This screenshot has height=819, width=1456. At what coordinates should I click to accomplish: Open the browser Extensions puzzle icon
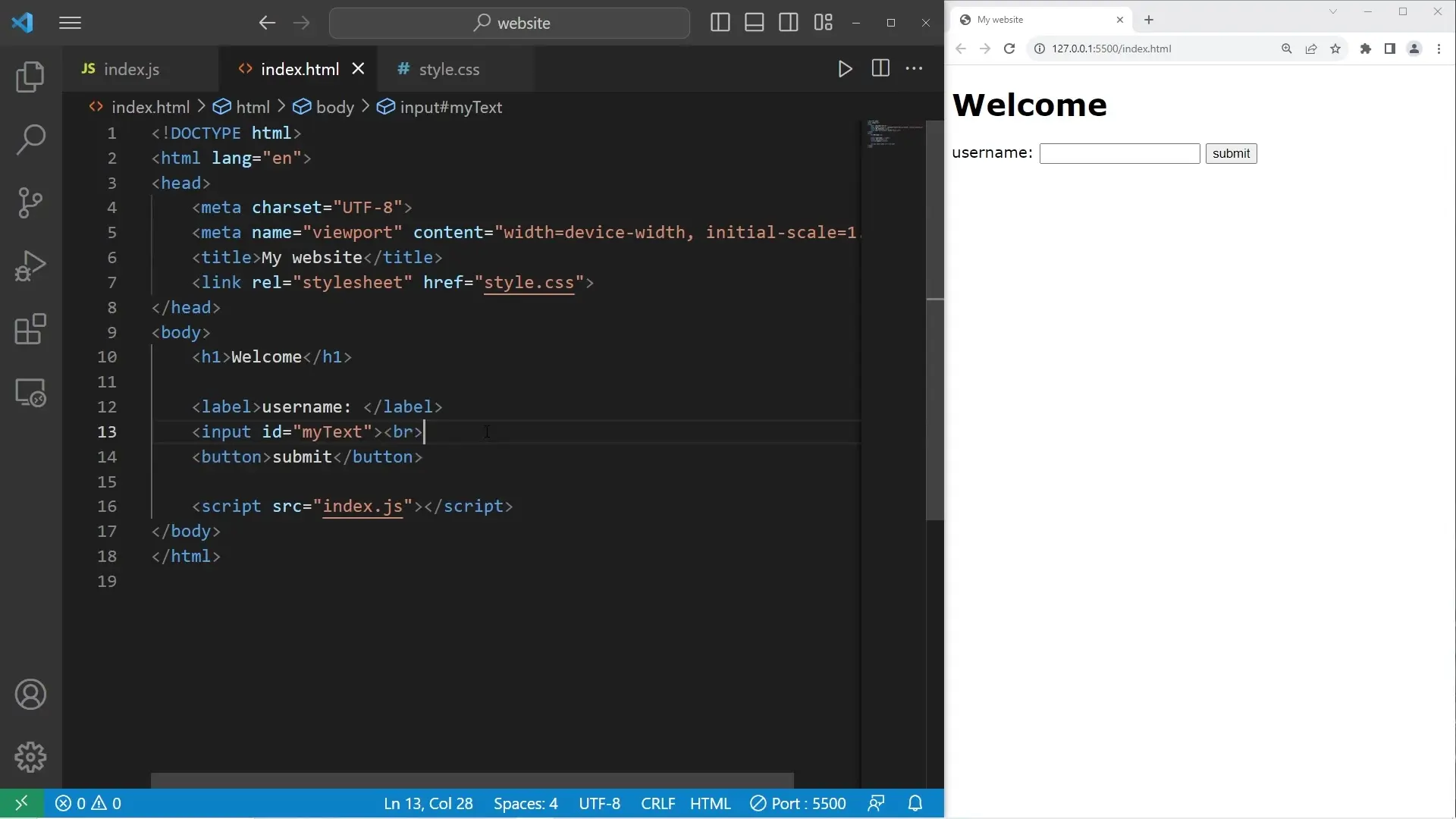point(1365,49)
